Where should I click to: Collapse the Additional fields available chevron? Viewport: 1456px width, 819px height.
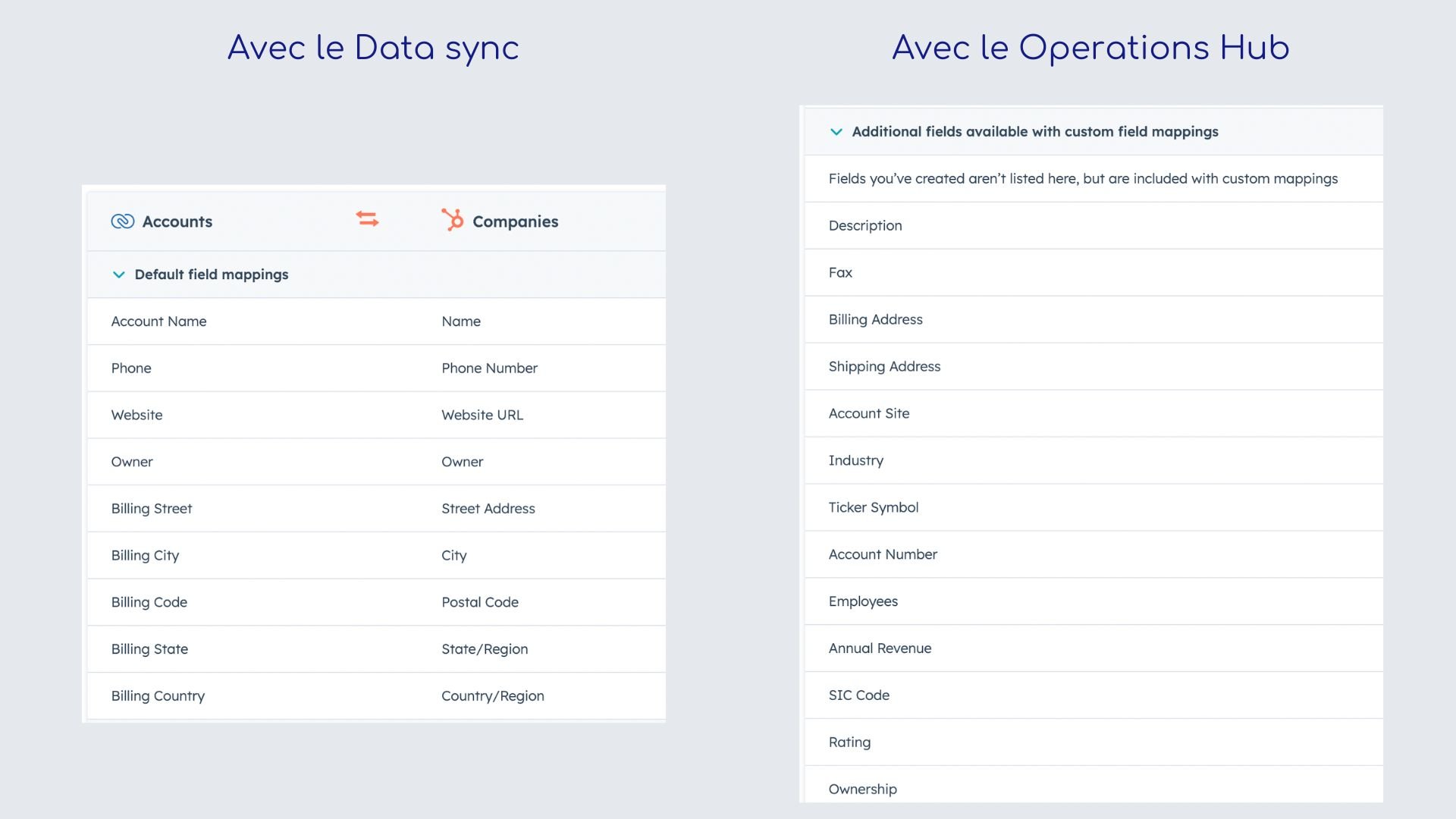pos(836,132)
